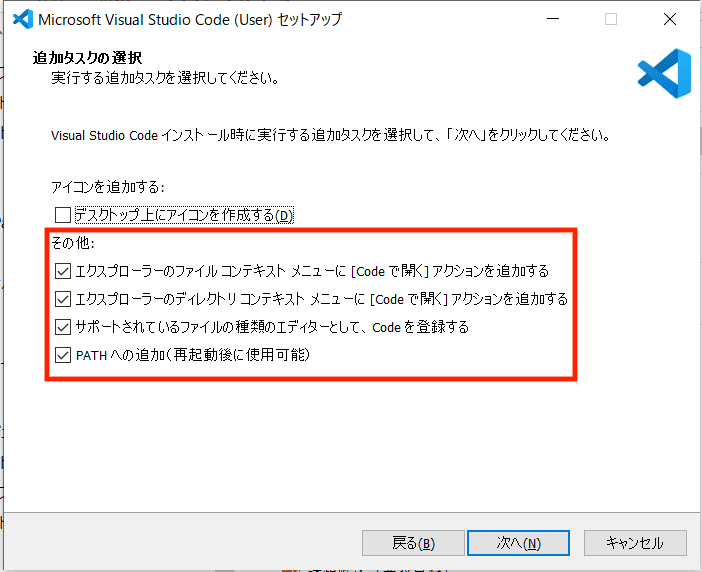Click the greyed-out maximize window button
Image resolution: width=702 pixels, height=572 pixels.
[611, 19]
